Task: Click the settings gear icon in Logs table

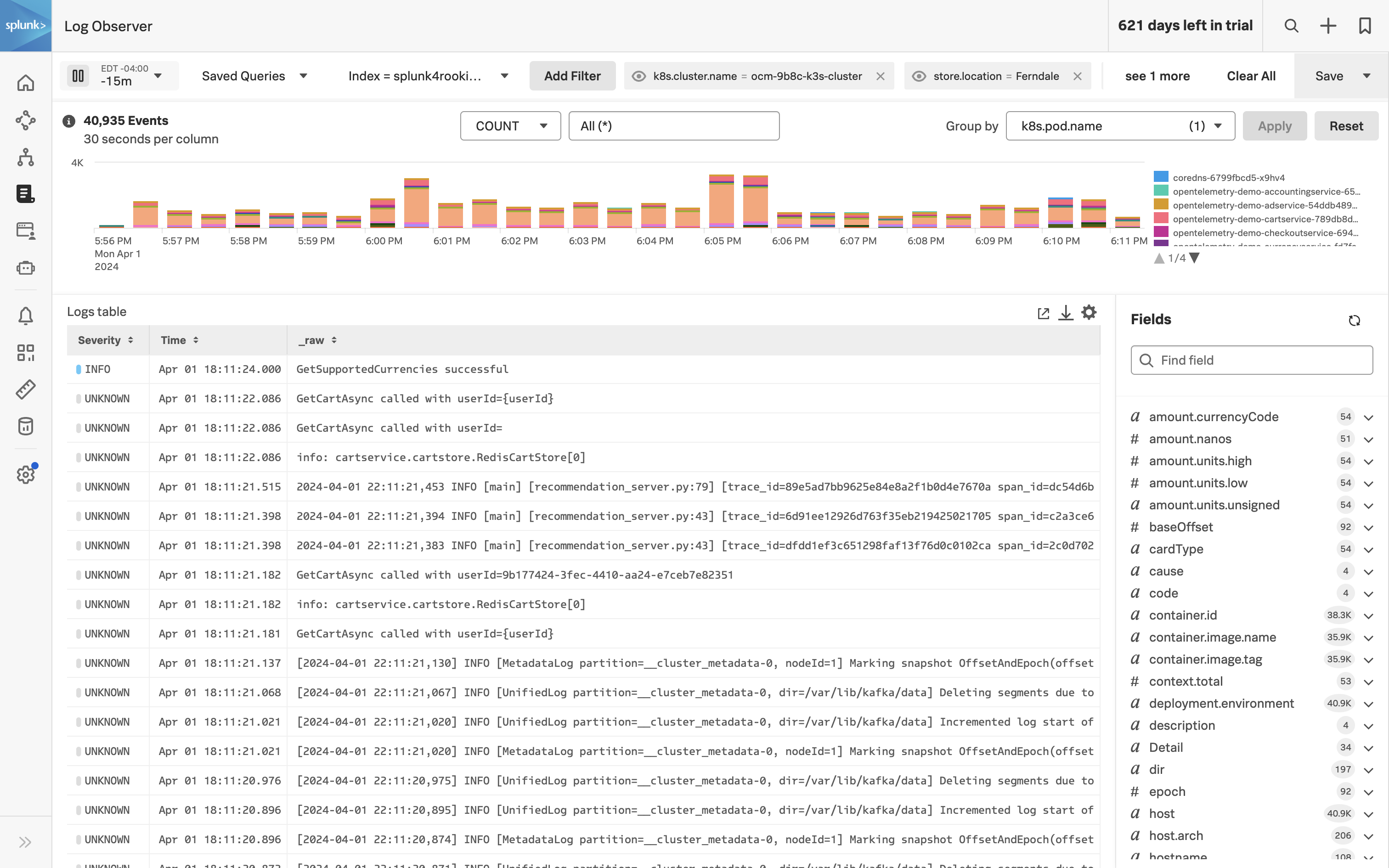Action: coord(1089,312)
